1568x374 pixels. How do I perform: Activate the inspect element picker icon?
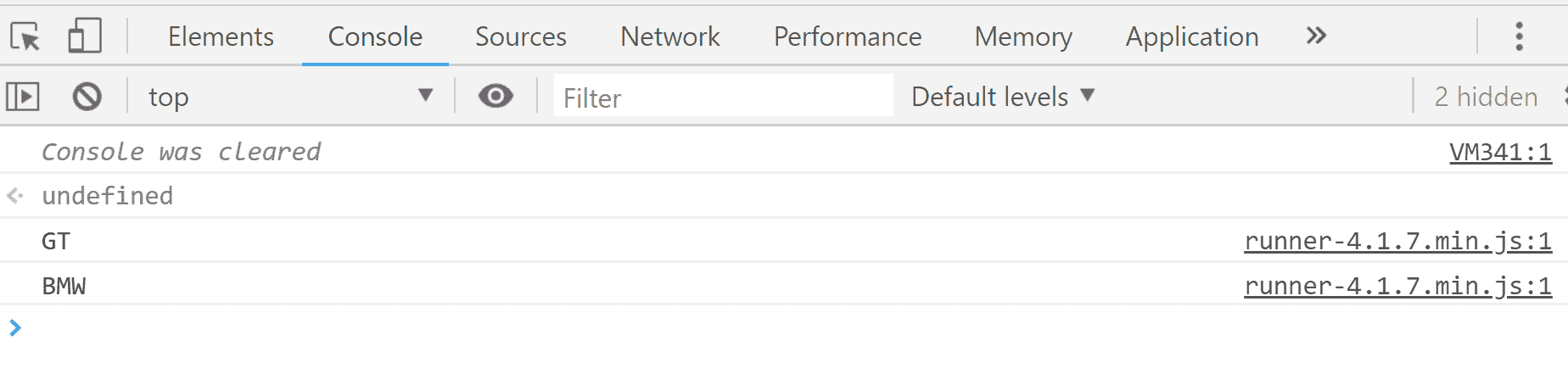pyautogui.click(x=25, y=36)
